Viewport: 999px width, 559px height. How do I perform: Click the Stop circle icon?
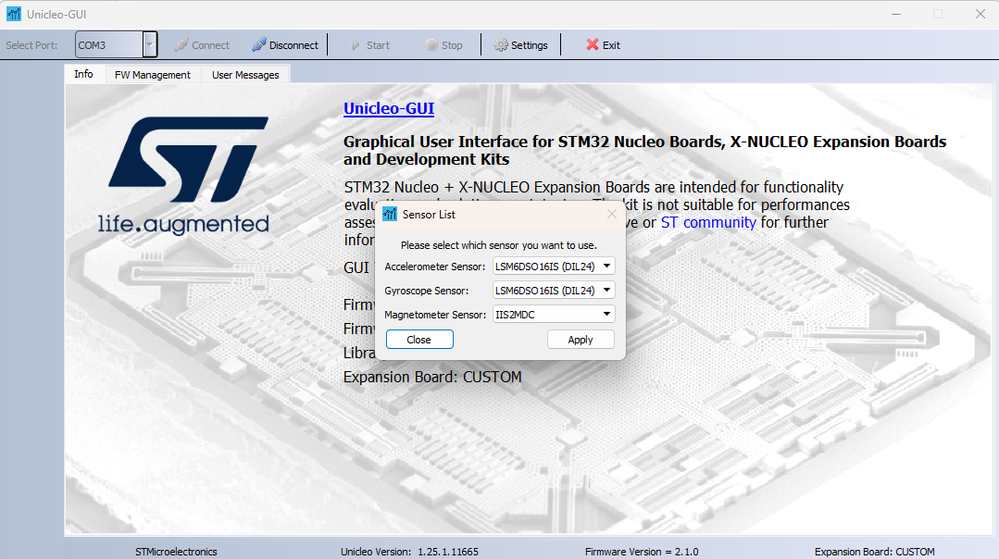[431, 45]
